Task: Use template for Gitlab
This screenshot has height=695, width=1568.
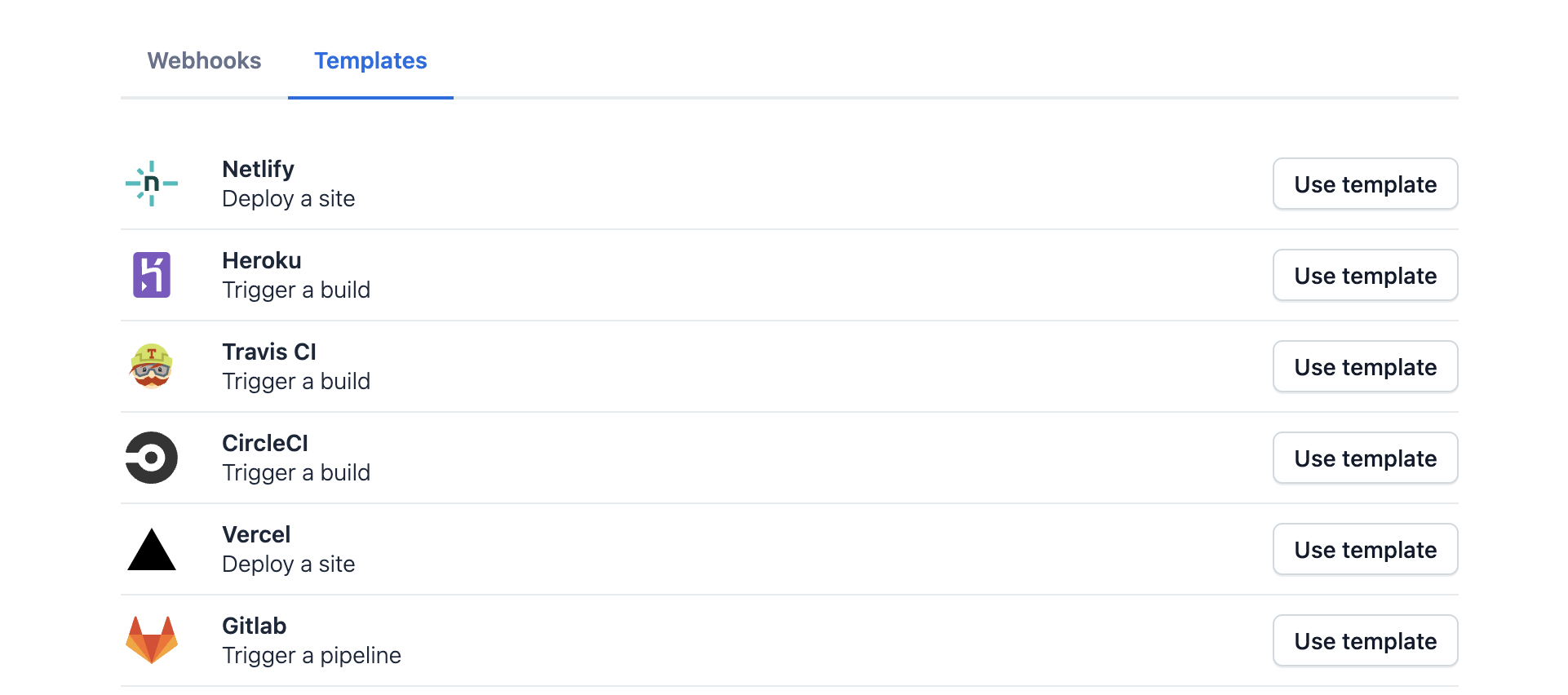Action: click(x=1365, y=640)
